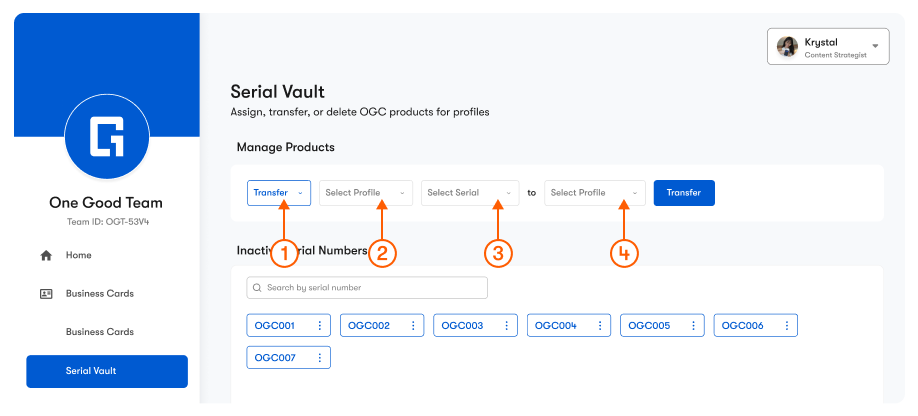The width and height of the screenshot is (918, 416).
Task: Expand the first Select Profile dropdown
Action: [365, 193]
